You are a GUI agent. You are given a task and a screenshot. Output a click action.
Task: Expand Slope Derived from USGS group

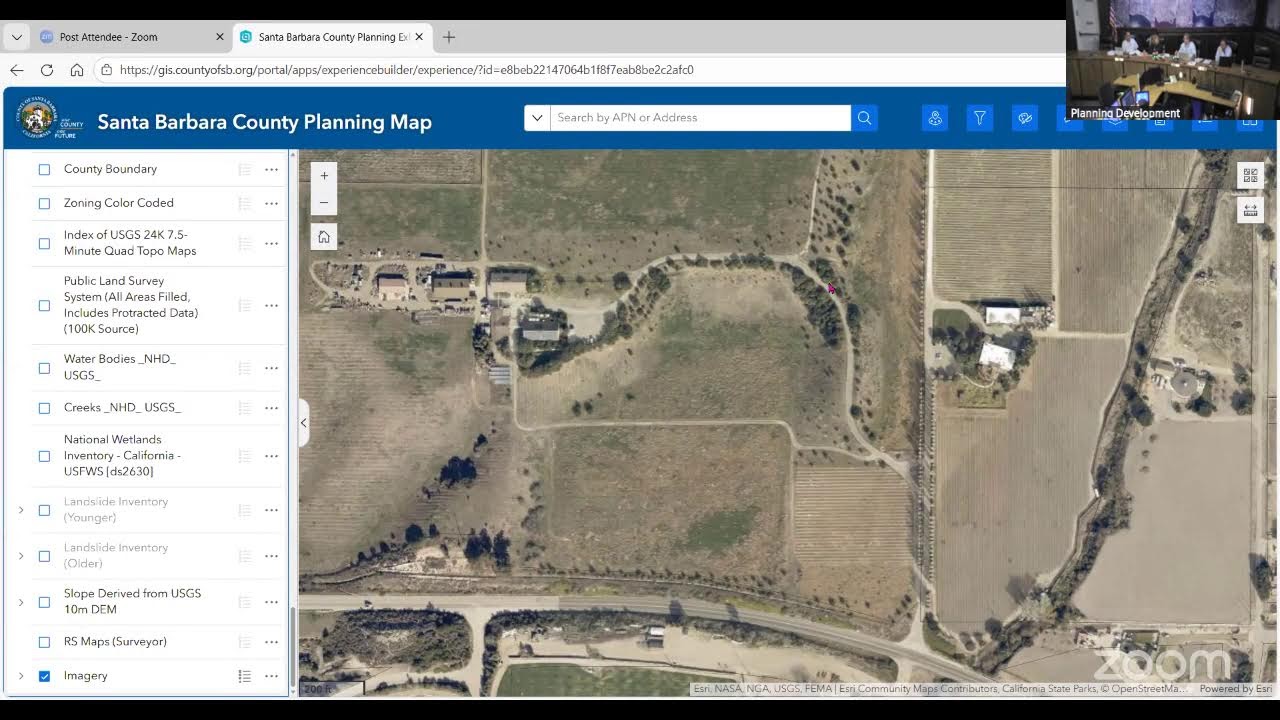21,602
